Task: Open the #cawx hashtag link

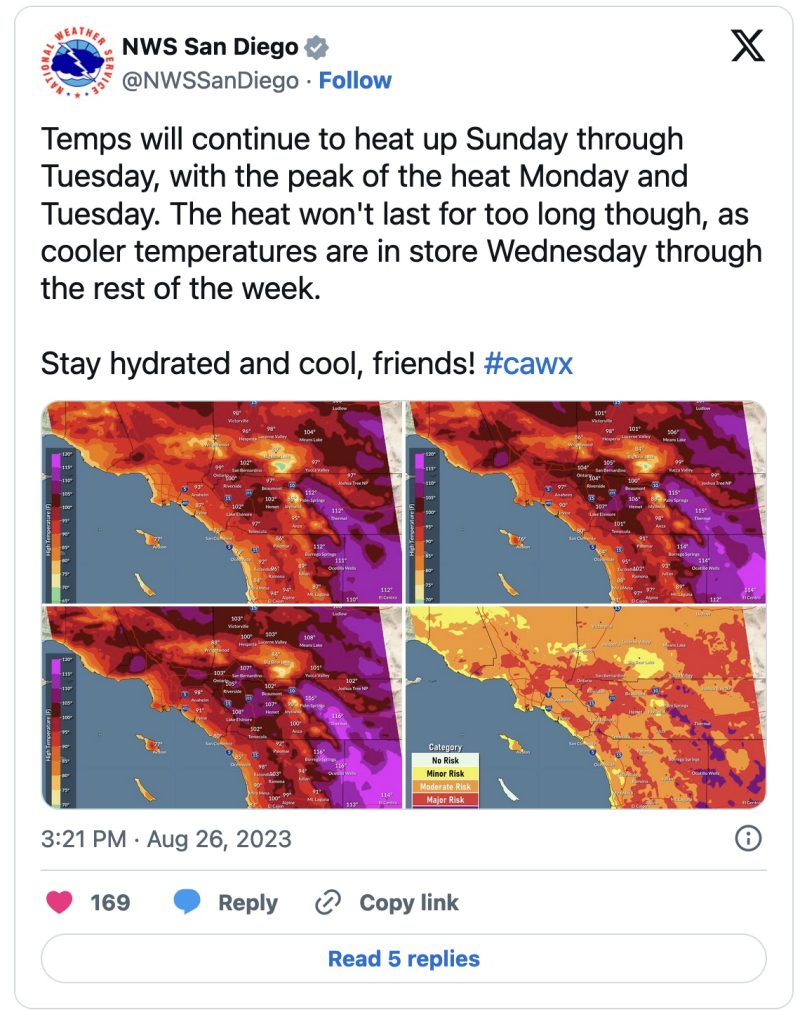Action: [x=528, y=363]
